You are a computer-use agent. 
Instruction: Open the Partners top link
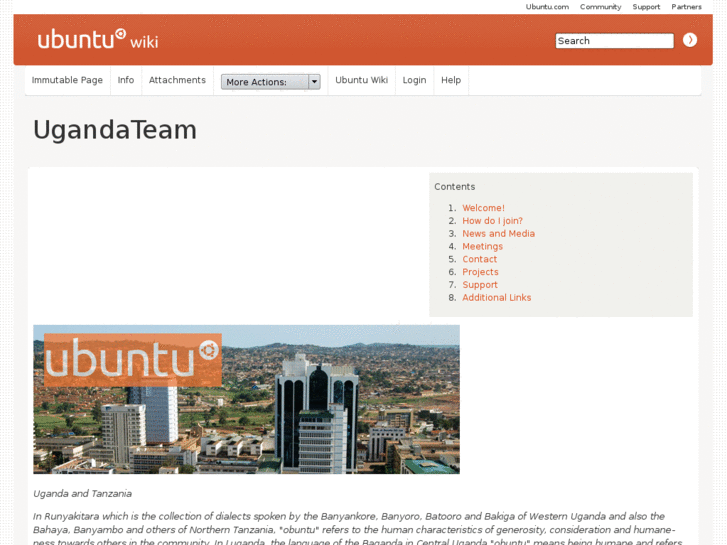pos(686,6)
